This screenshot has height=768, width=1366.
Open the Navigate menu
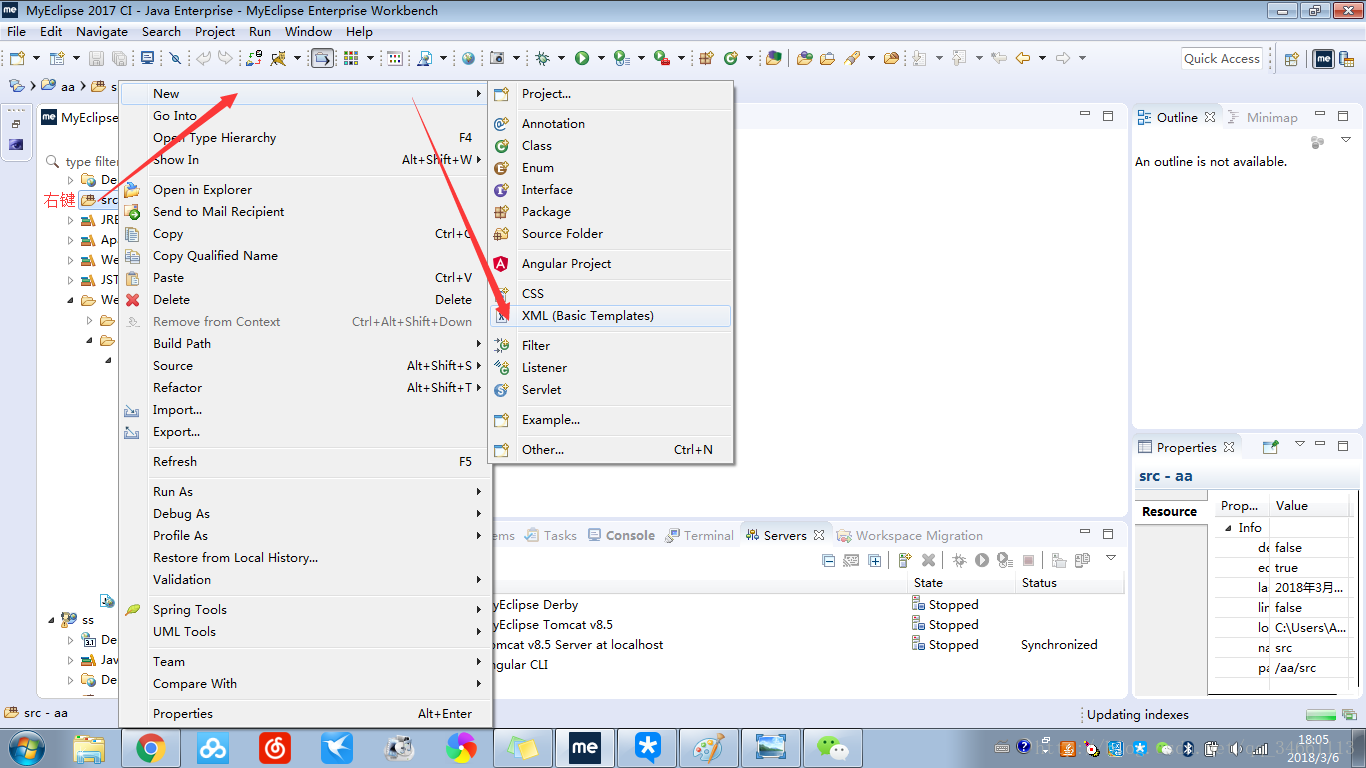(x=102, y=31)
